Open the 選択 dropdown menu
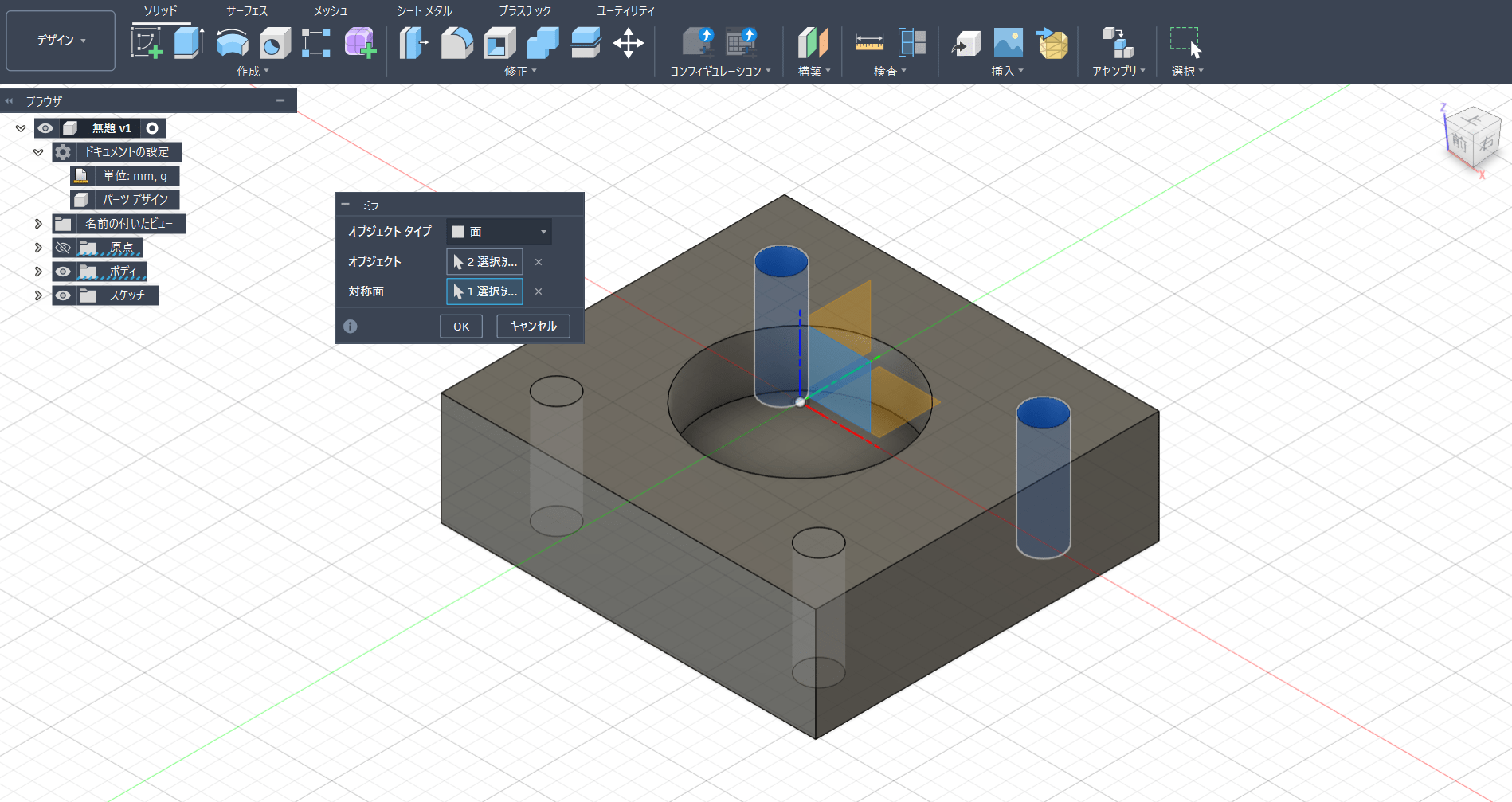The width and height of the screenshot is (1512, 802). tap(1187, 72)
